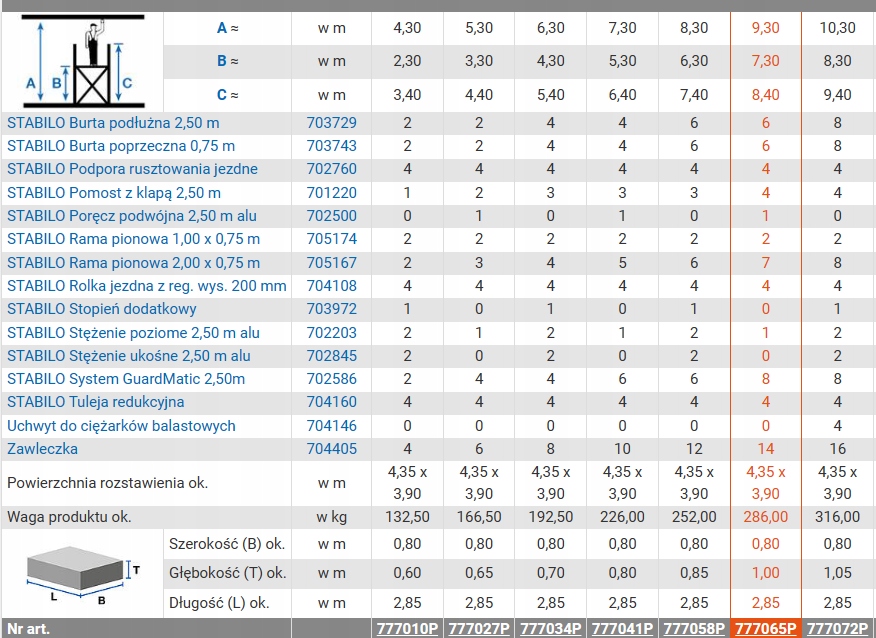
Task: Open product variant 777034P
Action: pyautogui.click(x=551, y=629)
